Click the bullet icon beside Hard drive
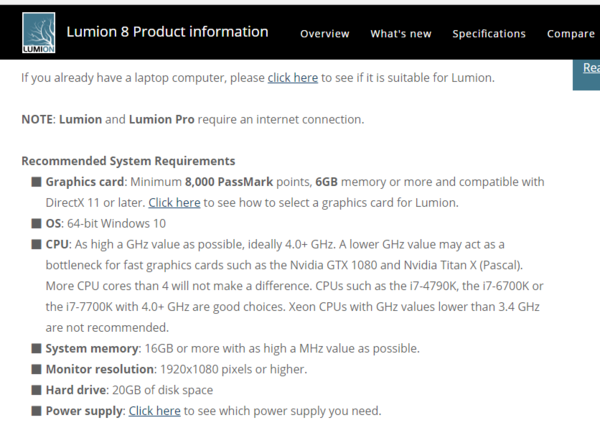 pyautogui.click(x=36, y=390)
